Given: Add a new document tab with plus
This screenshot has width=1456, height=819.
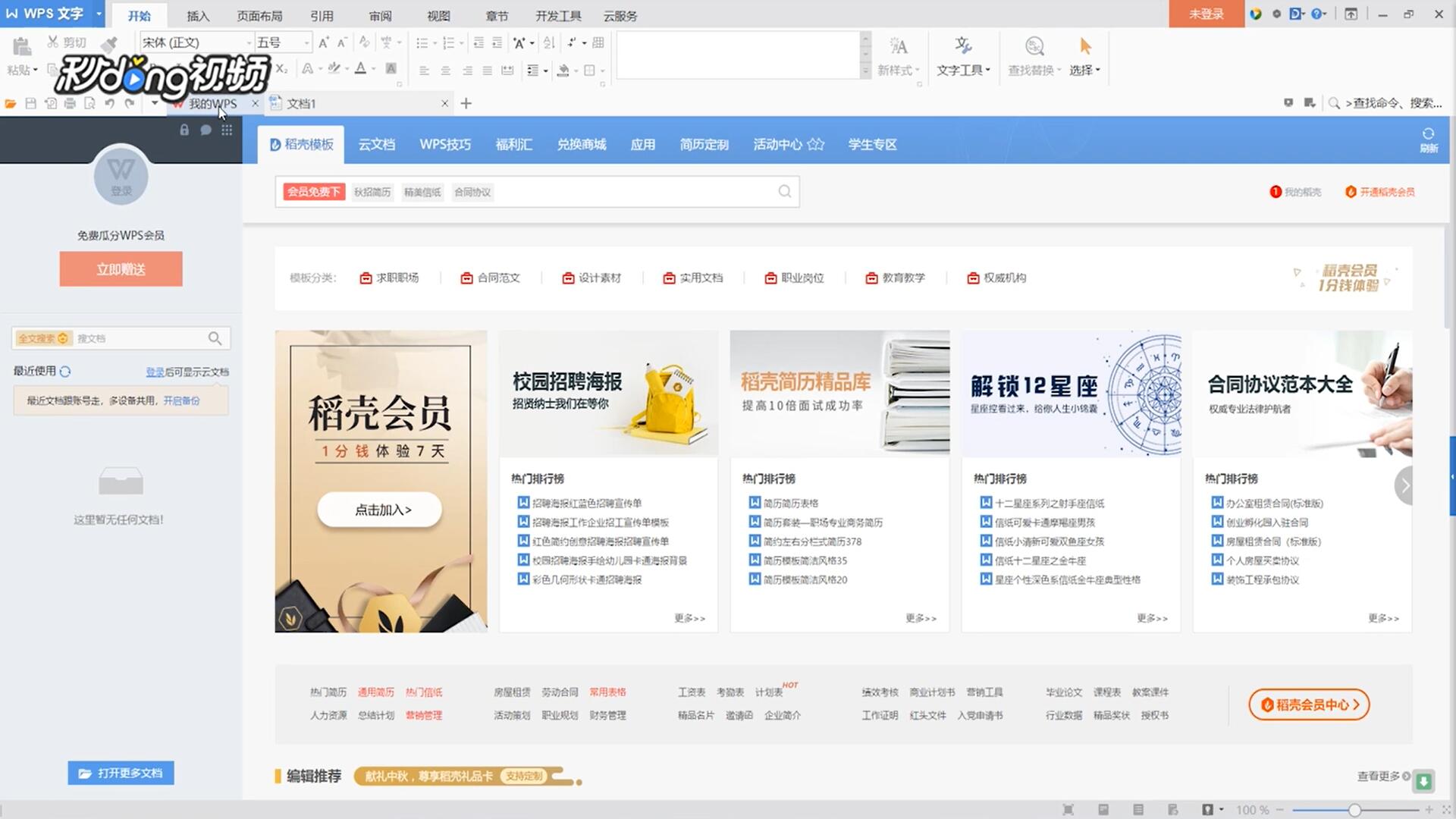Looking at the screenshot, I should (466, 103).
